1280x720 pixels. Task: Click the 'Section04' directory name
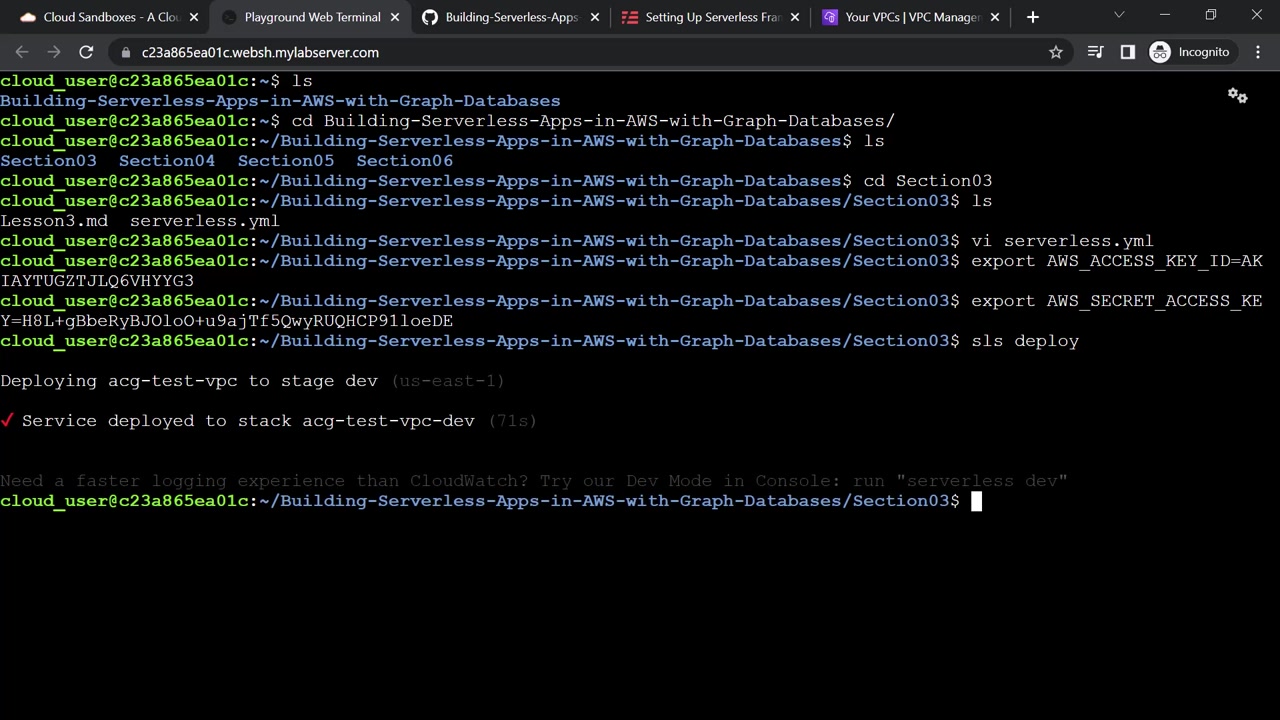(x=167, y=161)
